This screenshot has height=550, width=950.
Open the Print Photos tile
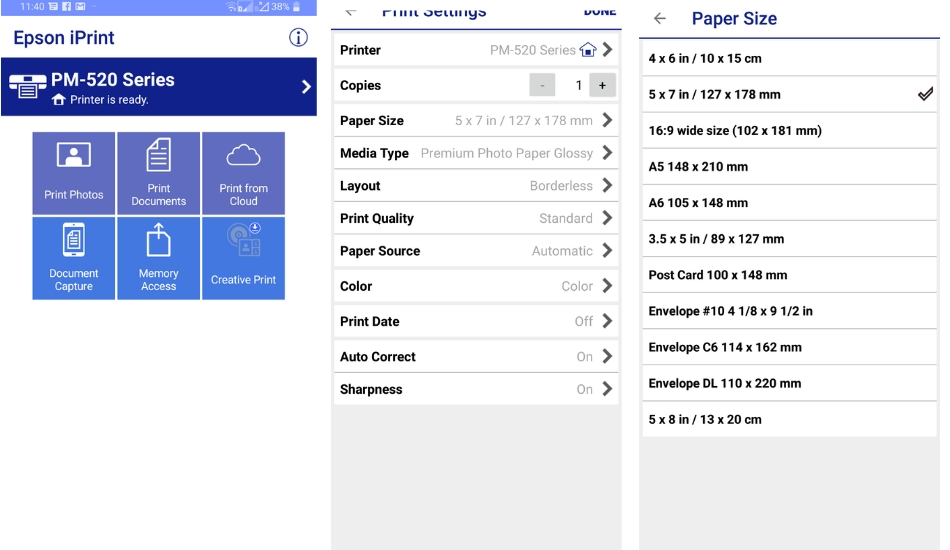(x=73, y=173)
